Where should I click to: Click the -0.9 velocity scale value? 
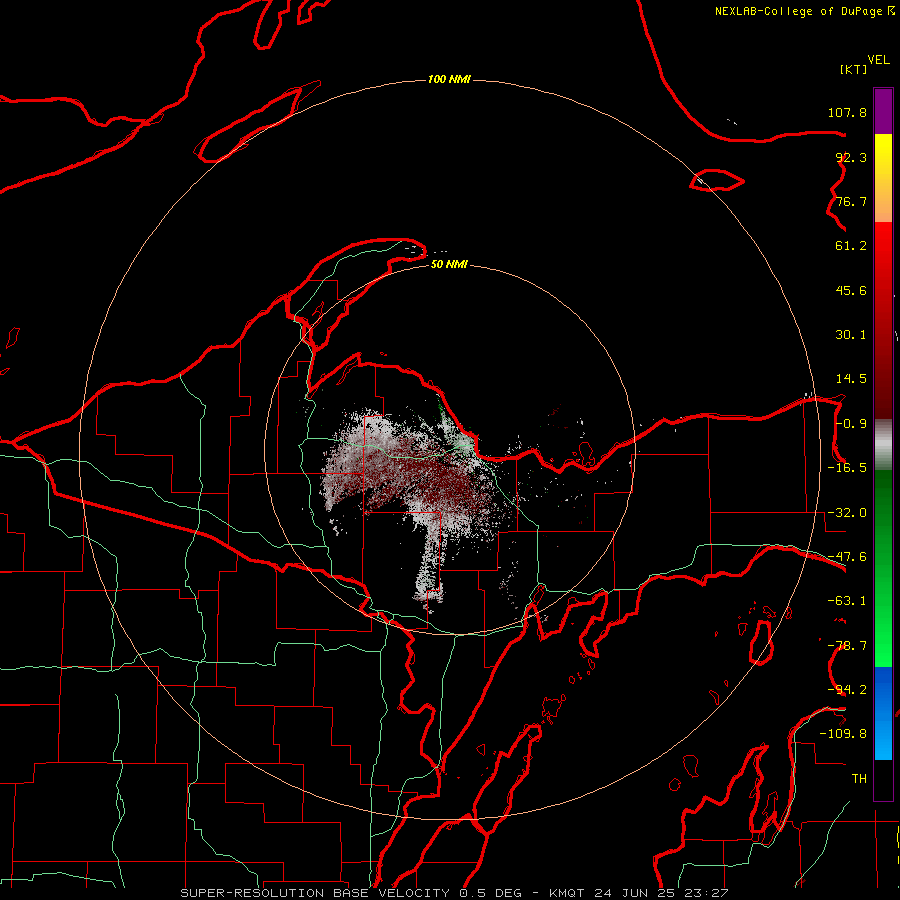[x=851, y=424]
